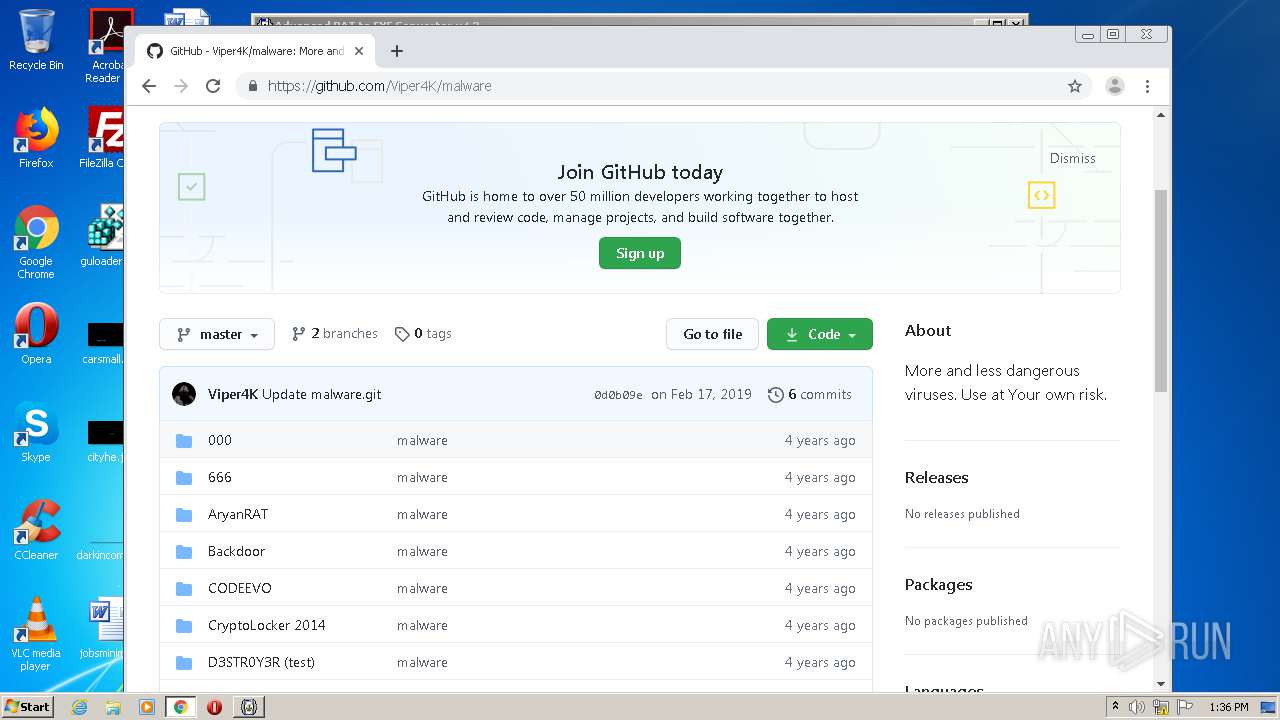Click the Releases heading
The width and height of the screenshot is (1280, 720).
[937, 477]
